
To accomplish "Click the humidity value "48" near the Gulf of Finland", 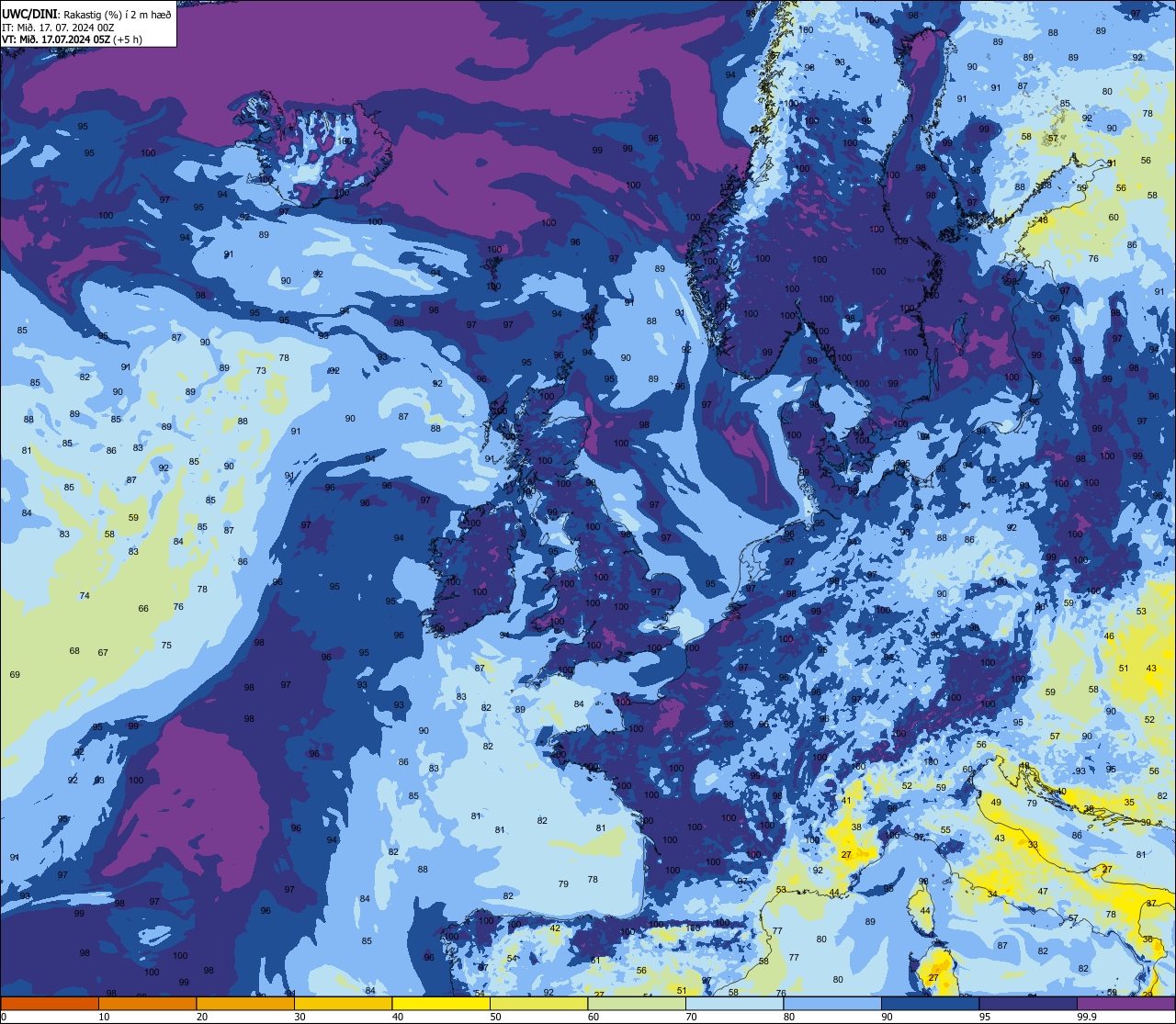I will tap(1043, 220).
